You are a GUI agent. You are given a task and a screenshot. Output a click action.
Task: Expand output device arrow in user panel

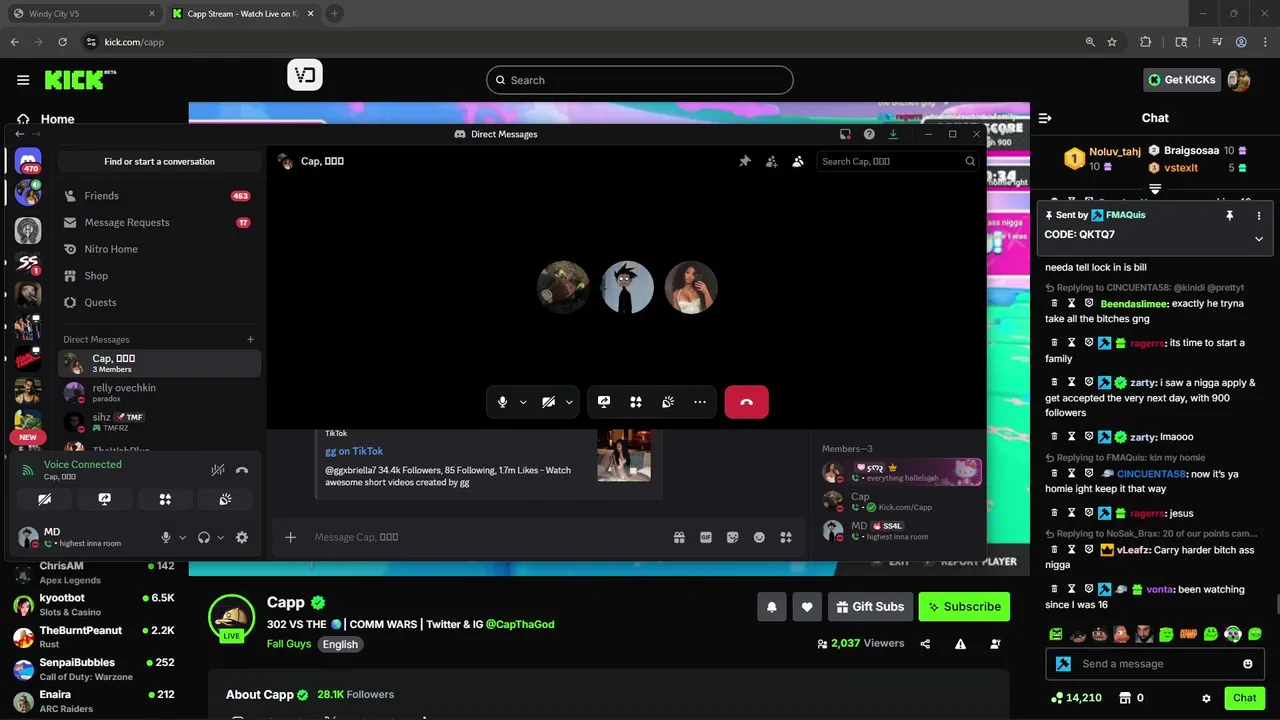[x=220, y=537]
